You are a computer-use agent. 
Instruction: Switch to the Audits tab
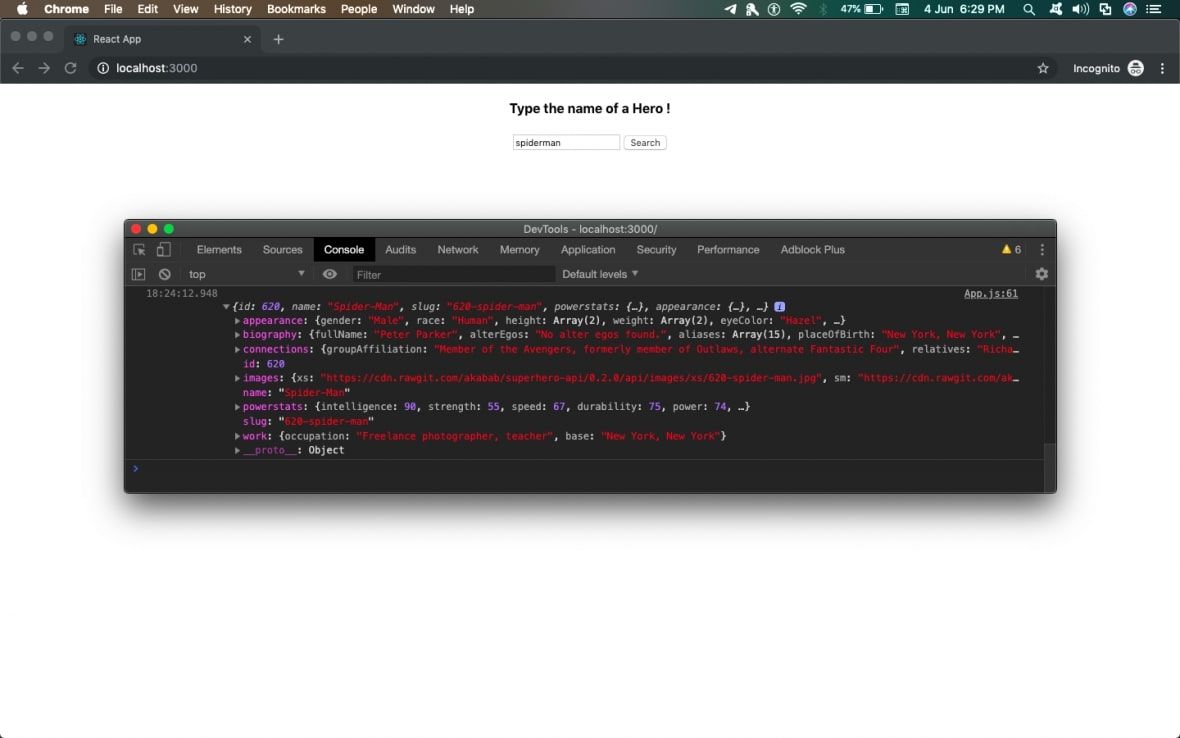(400, 250)
